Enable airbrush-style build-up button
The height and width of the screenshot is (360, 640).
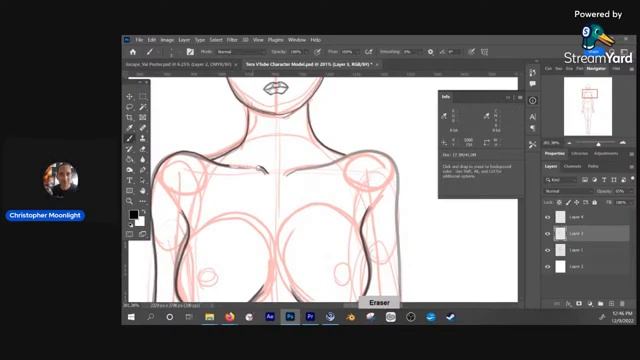click(369, 52)
